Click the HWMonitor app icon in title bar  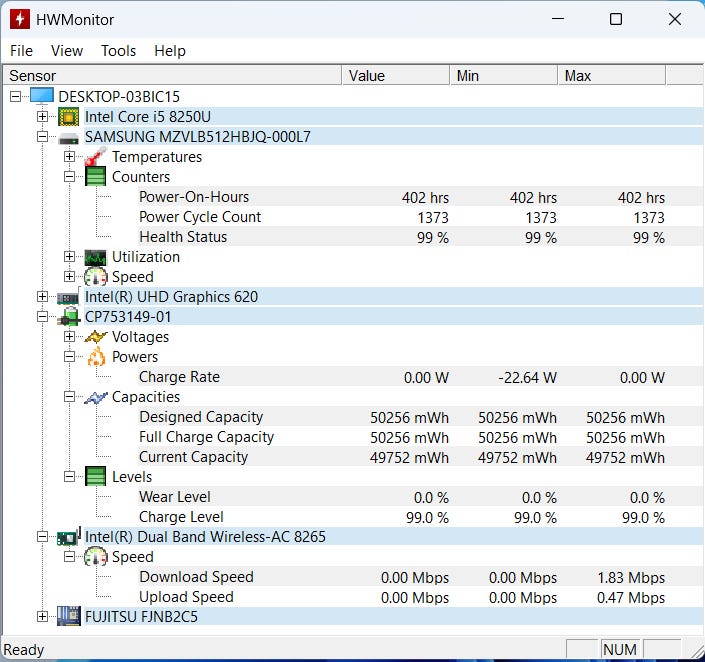(x=19, y=19)
